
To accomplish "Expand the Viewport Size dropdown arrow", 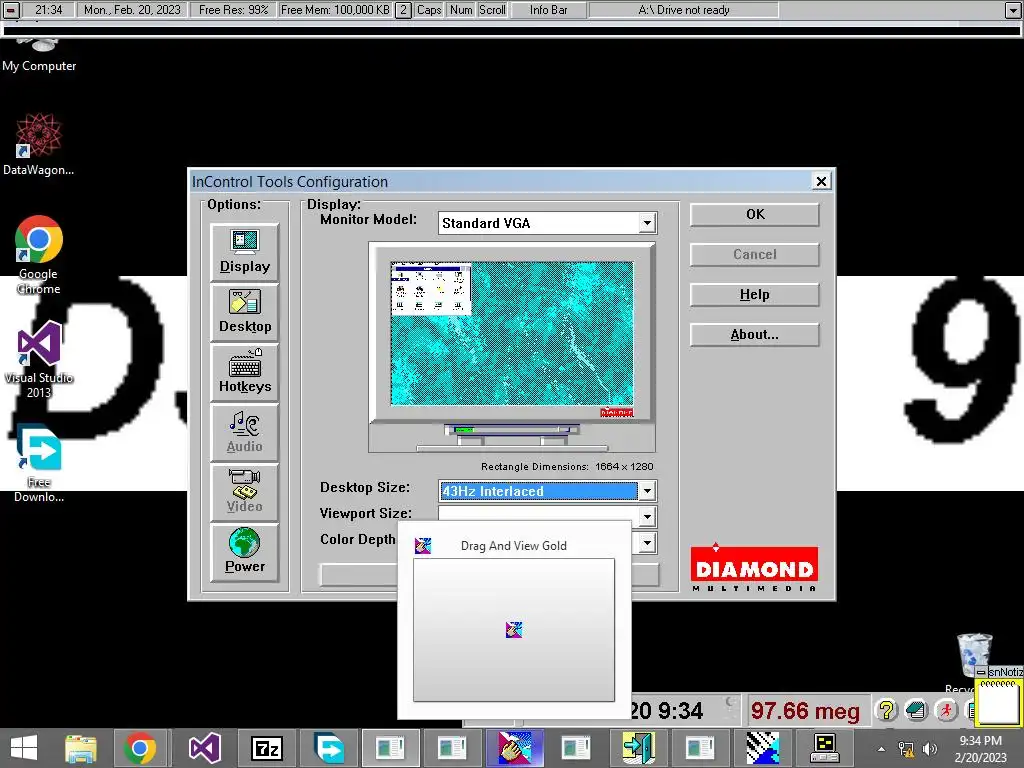I will (x=647, y=517).
